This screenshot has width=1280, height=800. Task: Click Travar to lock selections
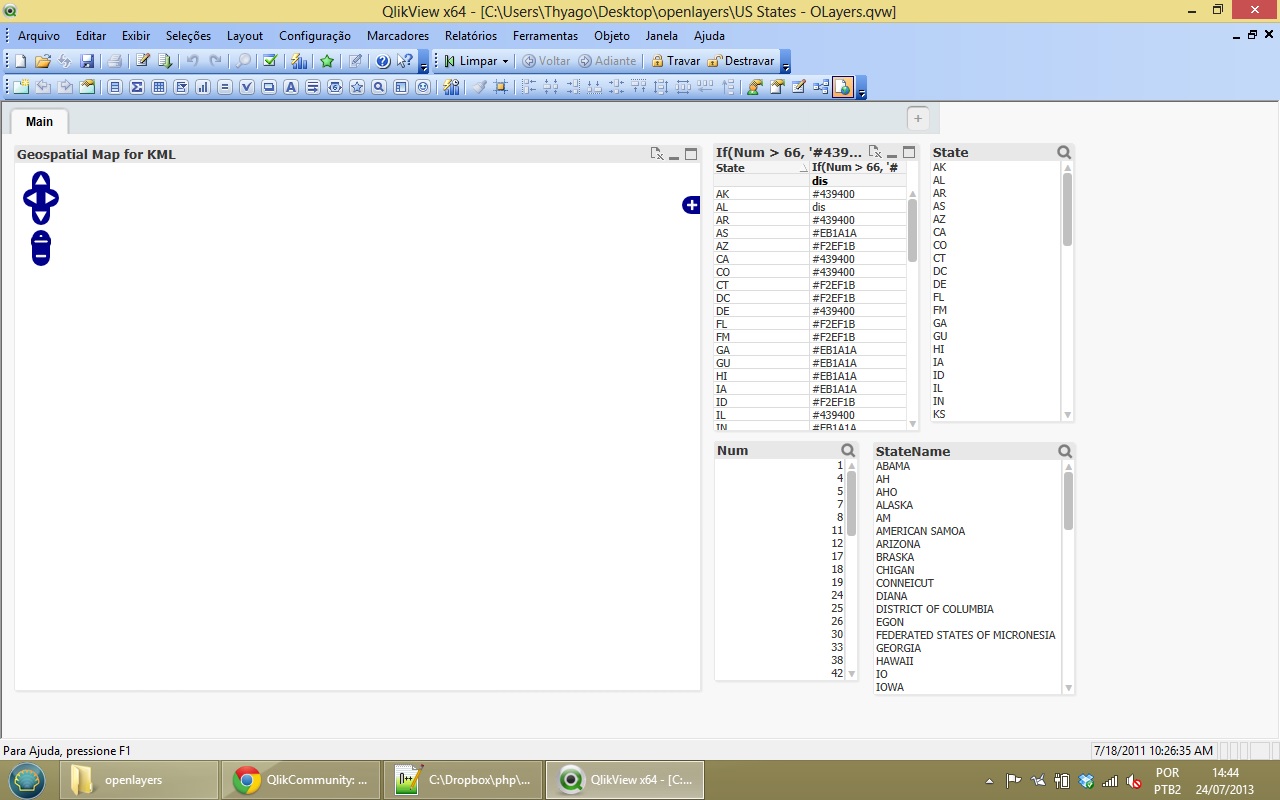[x=676, y=61]
